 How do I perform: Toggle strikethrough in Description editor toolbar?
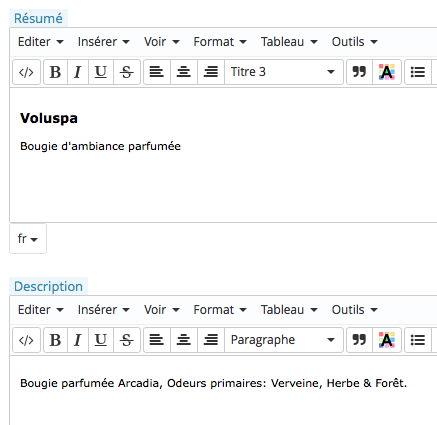126,340
